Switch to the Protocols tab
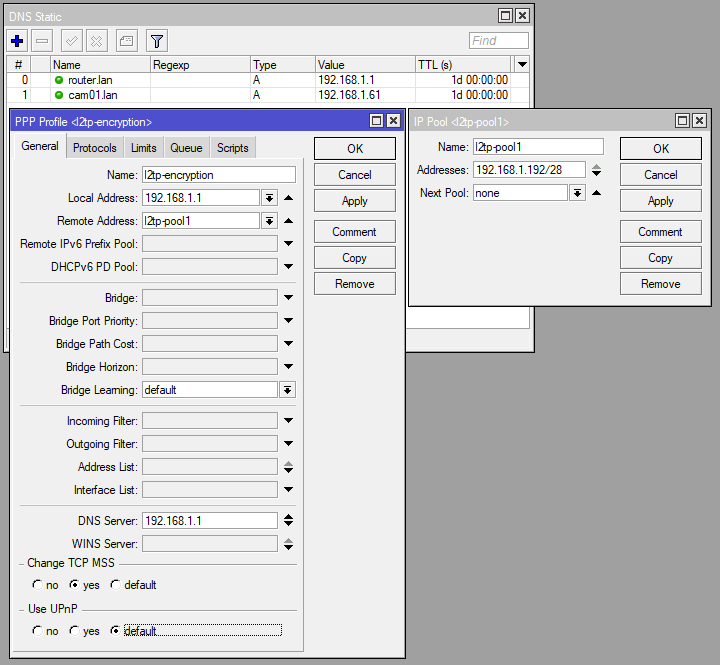 pyautogui.click(x=95, y=148)
